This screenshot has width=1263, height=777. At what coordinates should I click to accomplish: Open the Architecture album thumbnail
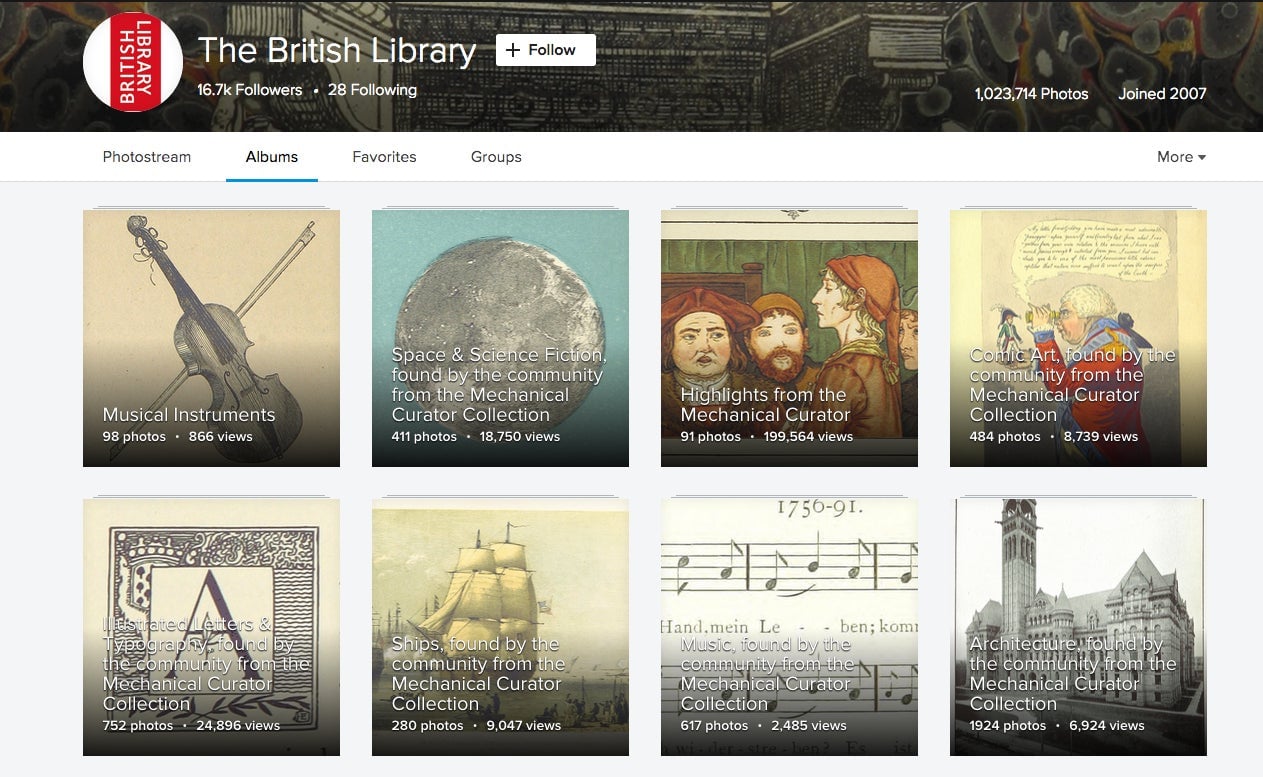point(1078,627)
